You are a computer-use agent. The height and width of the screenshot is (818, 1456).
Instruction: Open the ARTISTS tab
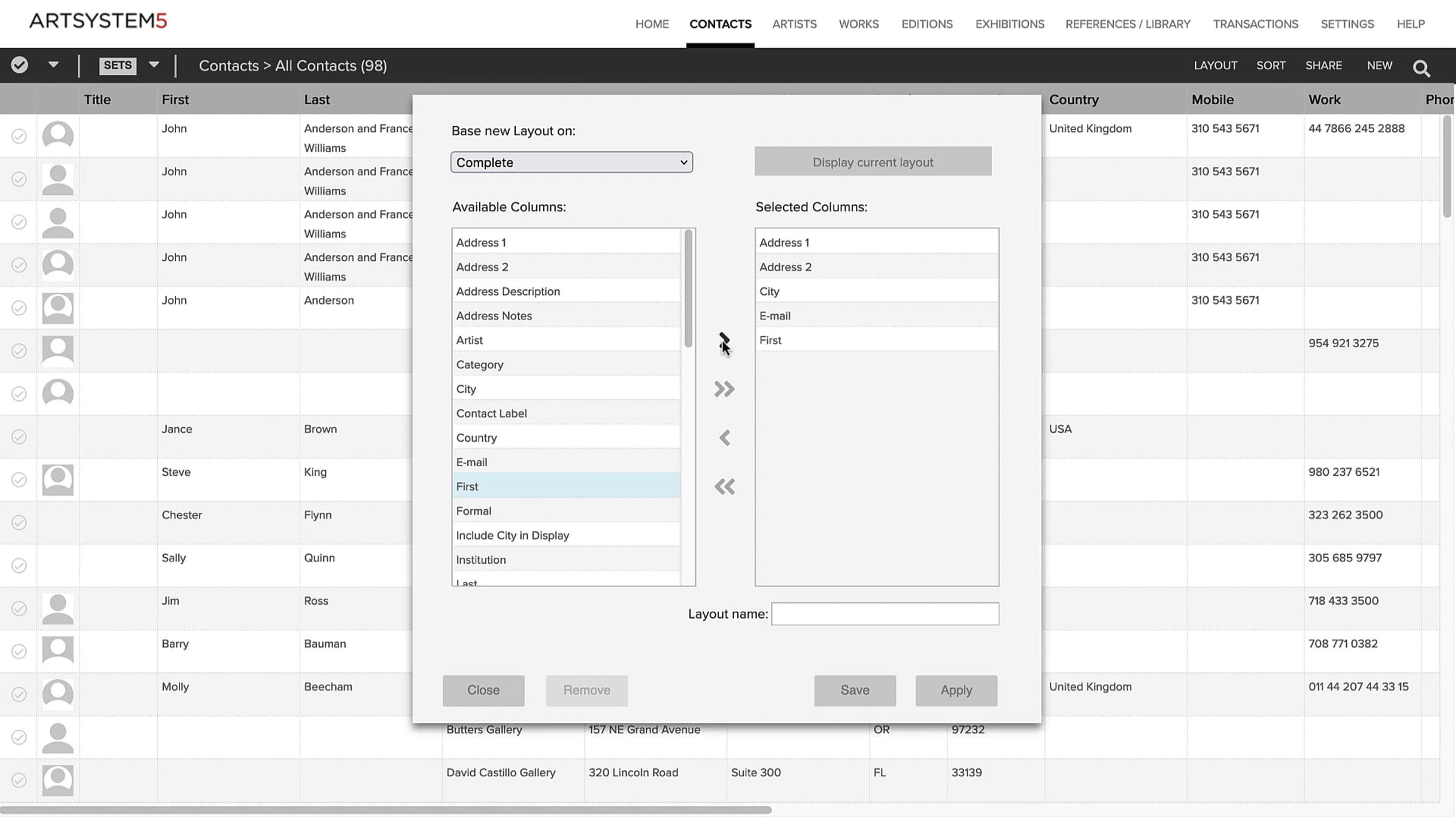[794, 24]
